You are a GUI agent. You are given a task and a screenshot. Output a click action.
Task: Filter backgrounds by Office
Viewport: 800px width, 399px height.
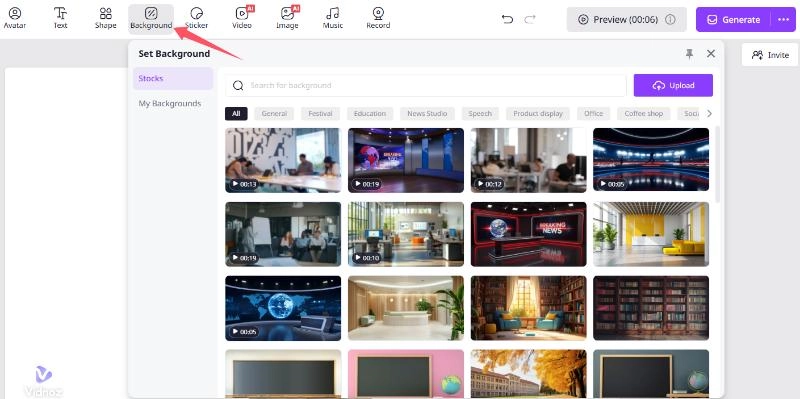tap(593, 113)
